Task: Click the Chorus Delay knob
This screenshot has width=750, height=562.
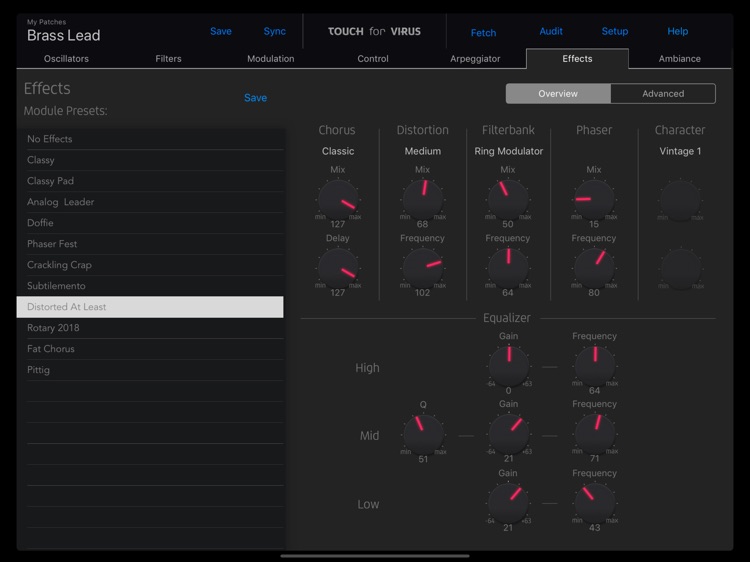Action: coord(338,268)
